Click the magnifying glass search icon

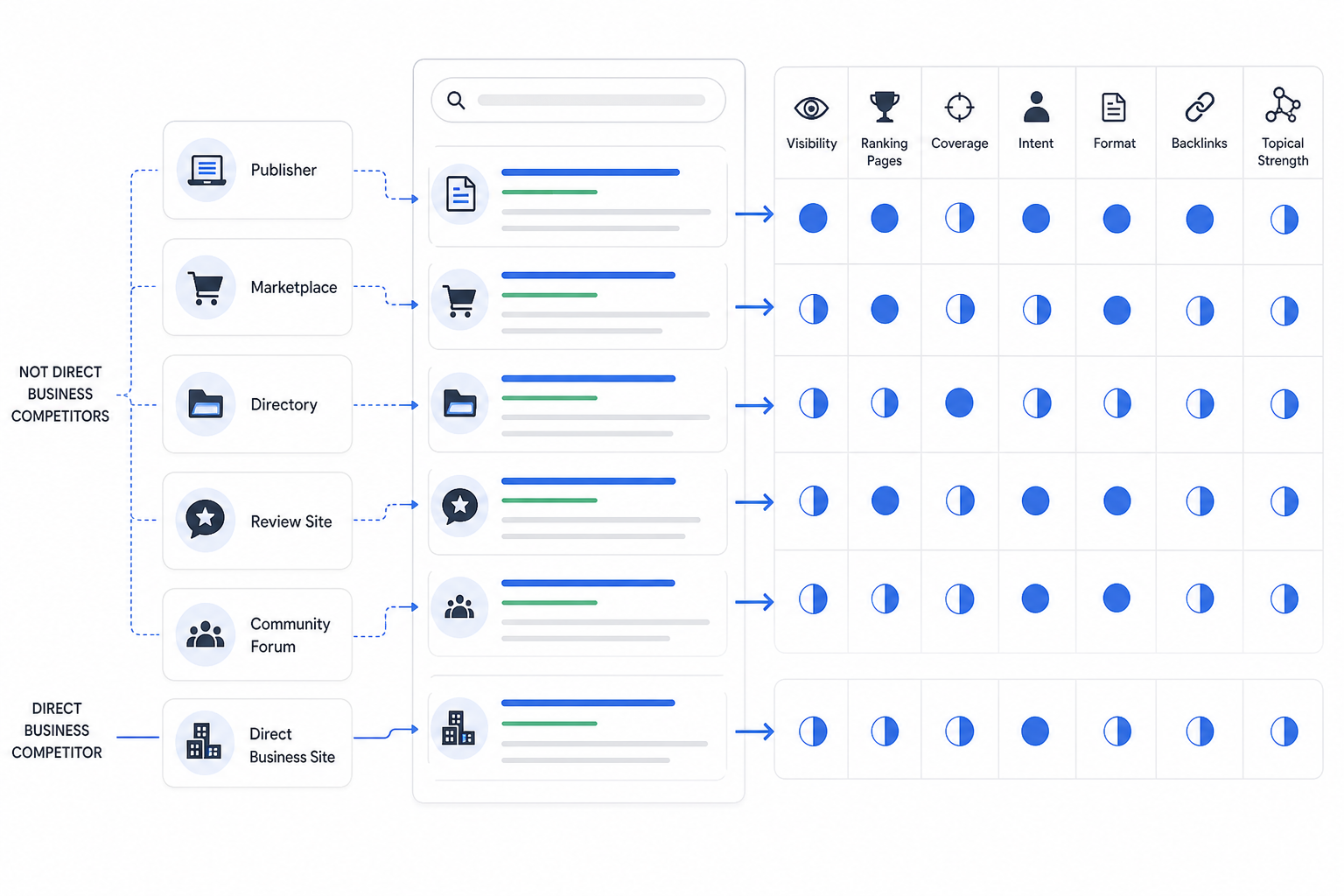point(456,100)
